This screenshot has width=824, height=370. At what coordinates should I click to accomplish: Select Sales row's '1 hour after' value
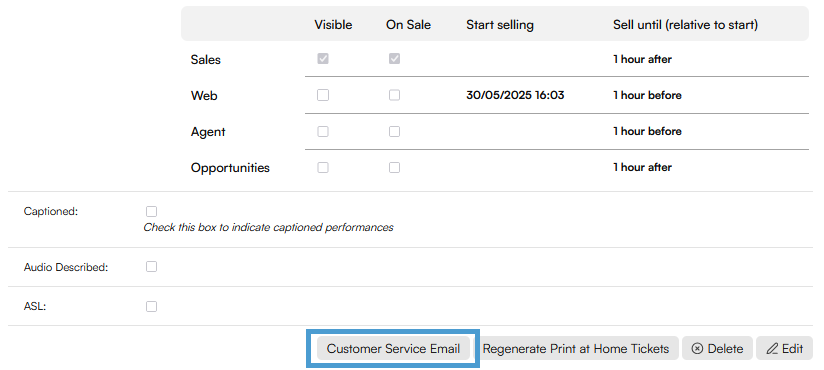(642, 59)
